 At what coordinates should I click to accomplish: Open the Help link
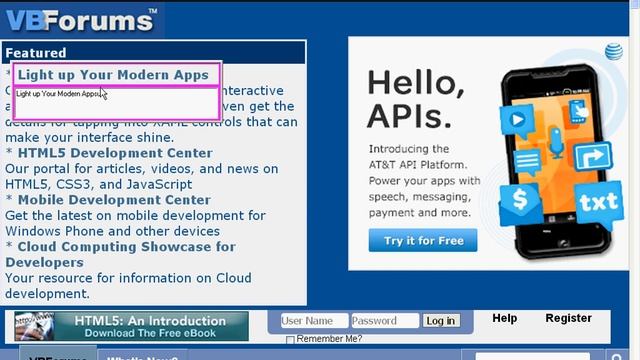pos(504,318)
